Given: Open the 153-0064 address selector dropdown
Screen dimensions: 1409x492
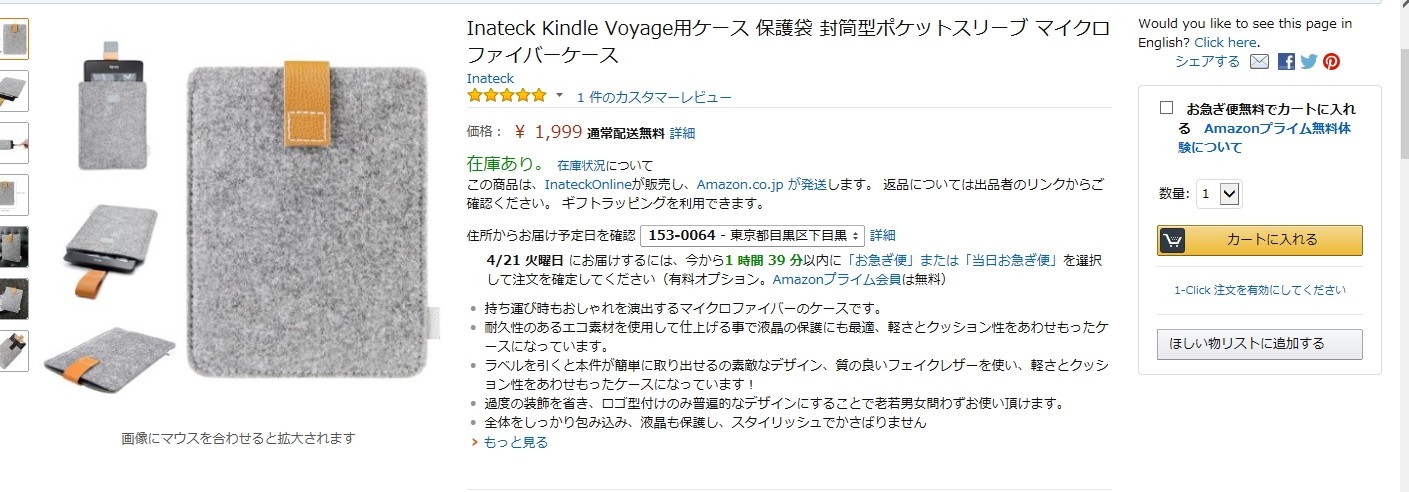Looking at the screenshot, I should coord(752,236).
